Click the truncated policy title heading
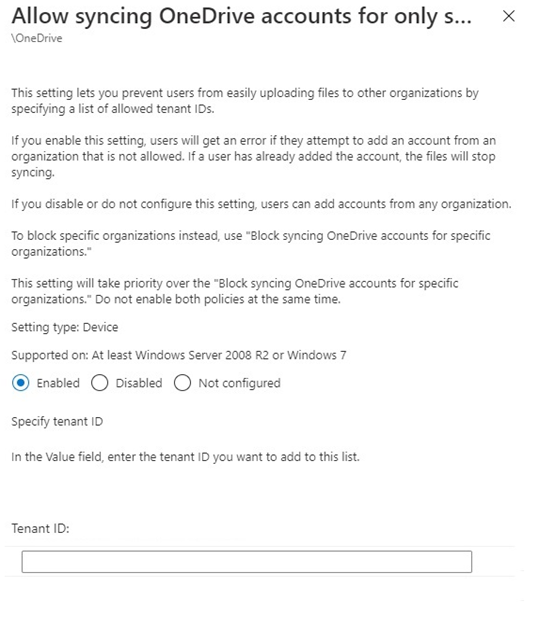This screenshot has width=539, height=629. tap(241, 16)
